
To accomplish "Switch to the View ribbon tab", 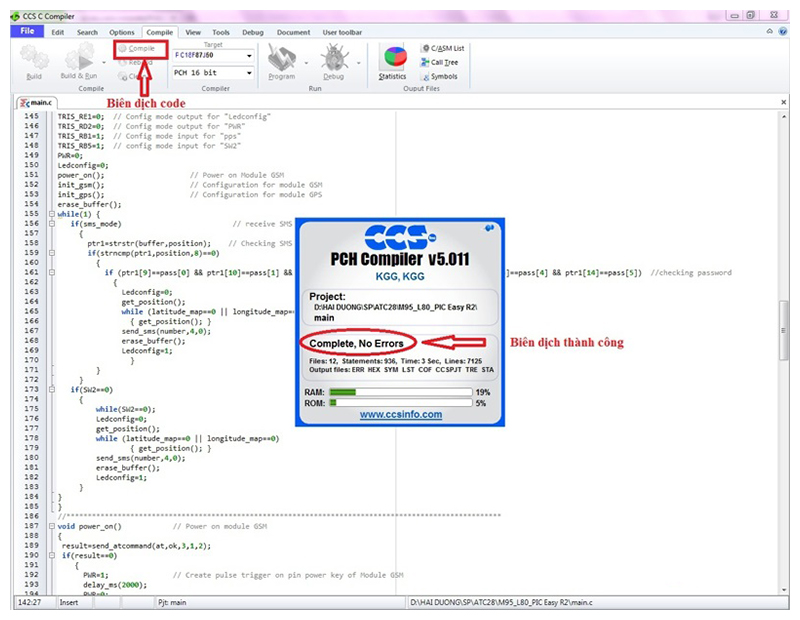I will (x=193, y=32).
